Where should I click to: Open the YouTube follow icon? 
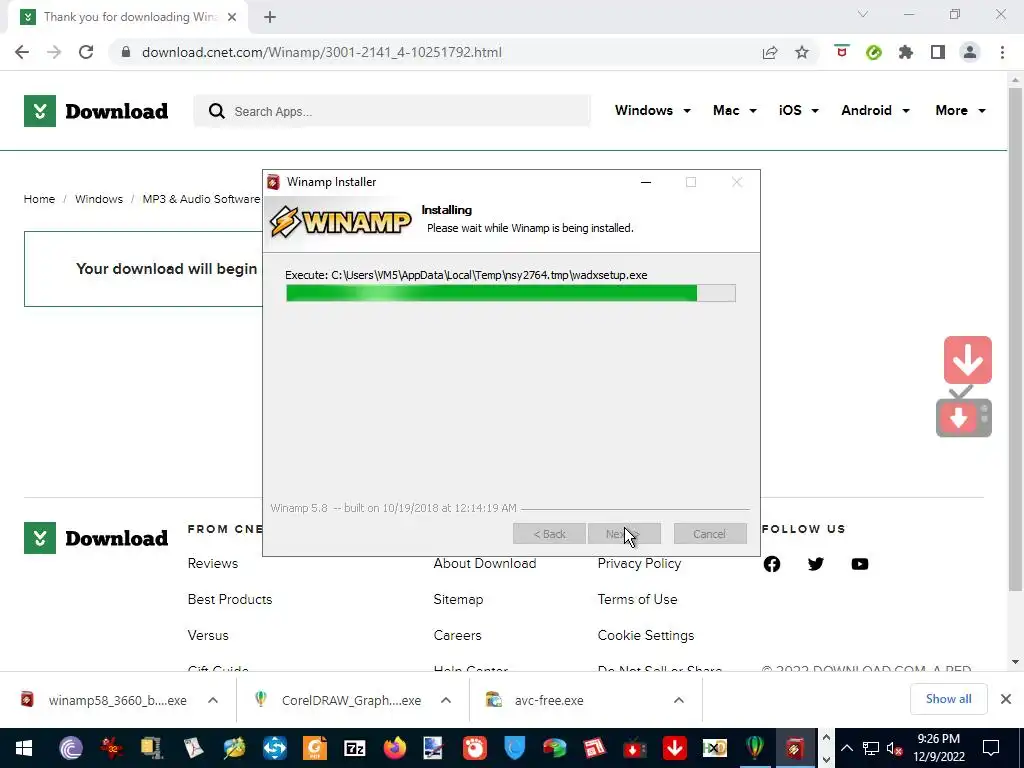tap(860, 564)
